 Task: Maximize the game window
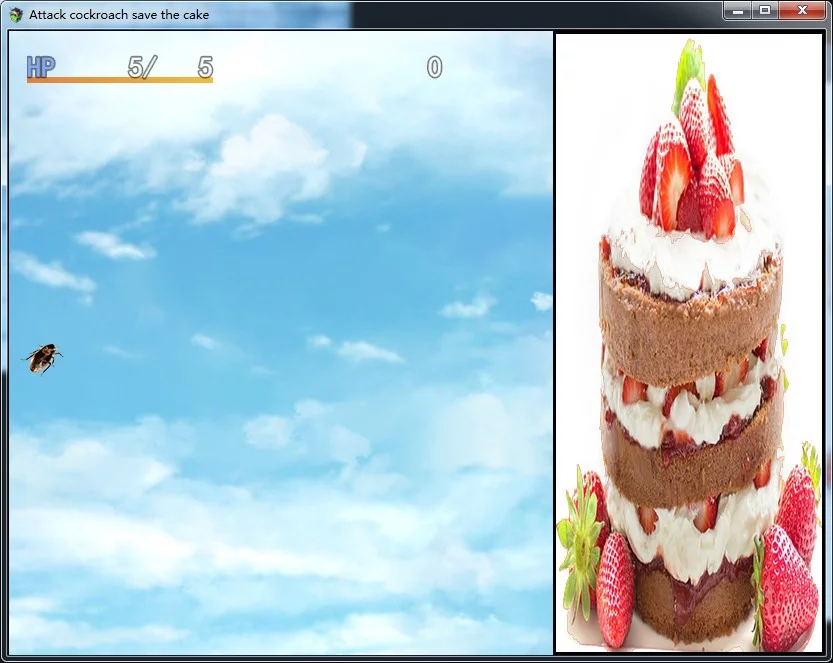coord(765,11)
